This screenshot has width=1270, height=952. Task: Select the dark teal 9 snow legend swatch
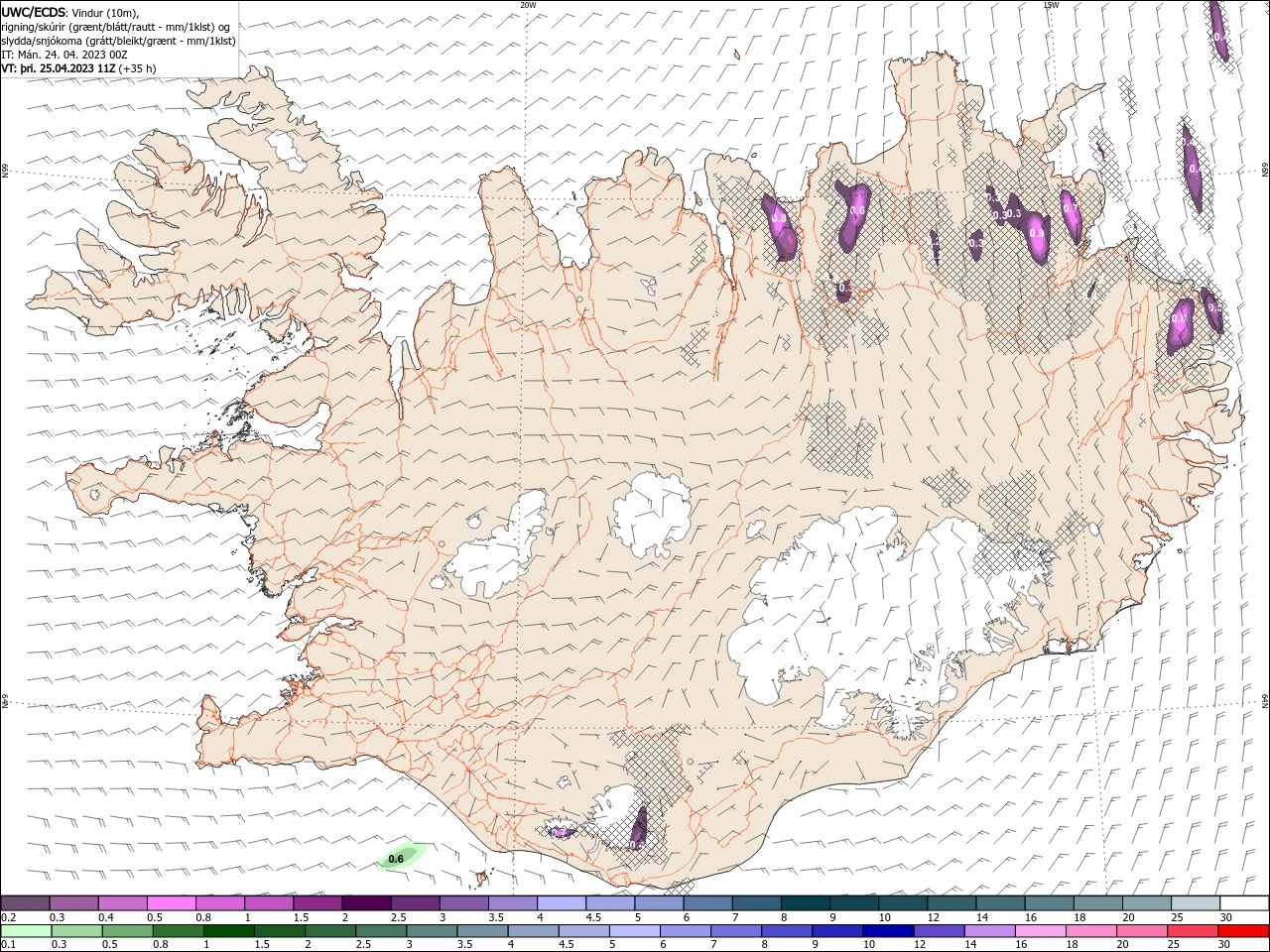click(x=853, y=902)
